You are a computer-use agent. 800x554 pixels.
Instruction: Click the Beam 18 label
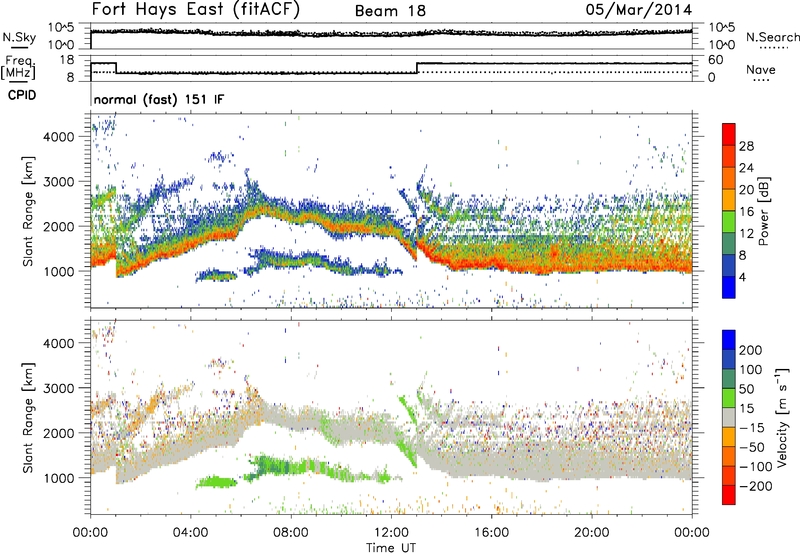pyautogui.click(x=390, y=11)
